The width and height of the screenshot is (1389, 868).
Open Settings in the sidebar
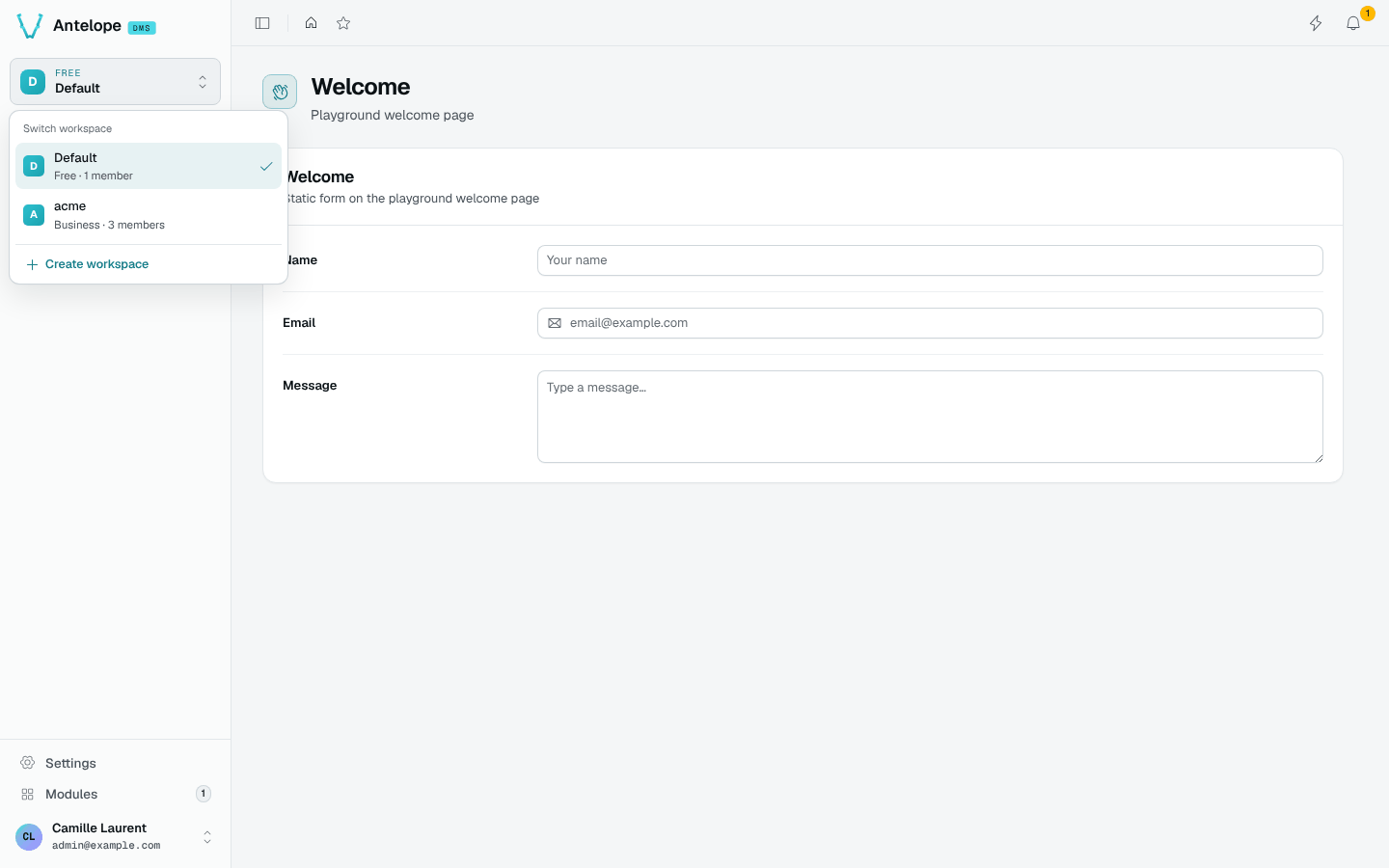tap(115, 763)
